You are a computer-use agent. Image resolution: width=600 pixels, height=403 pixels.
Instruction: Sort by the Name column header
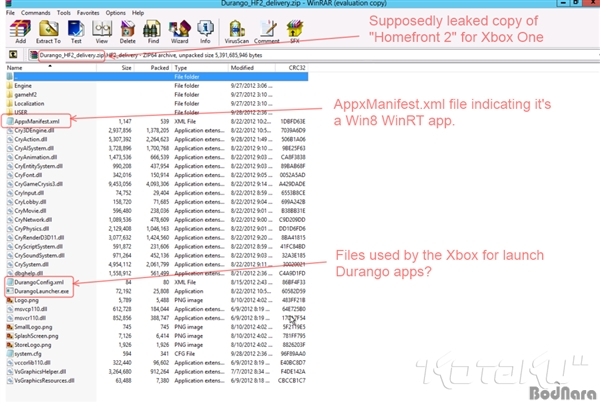[51, 68]
